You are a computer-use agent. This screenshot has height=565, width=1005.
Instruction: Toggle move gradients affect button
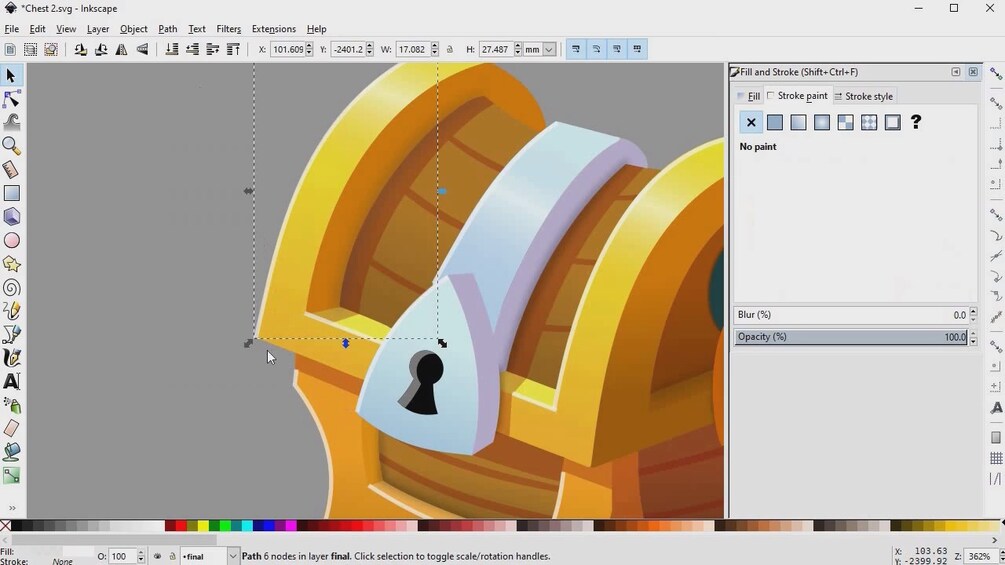click(617, 49)
